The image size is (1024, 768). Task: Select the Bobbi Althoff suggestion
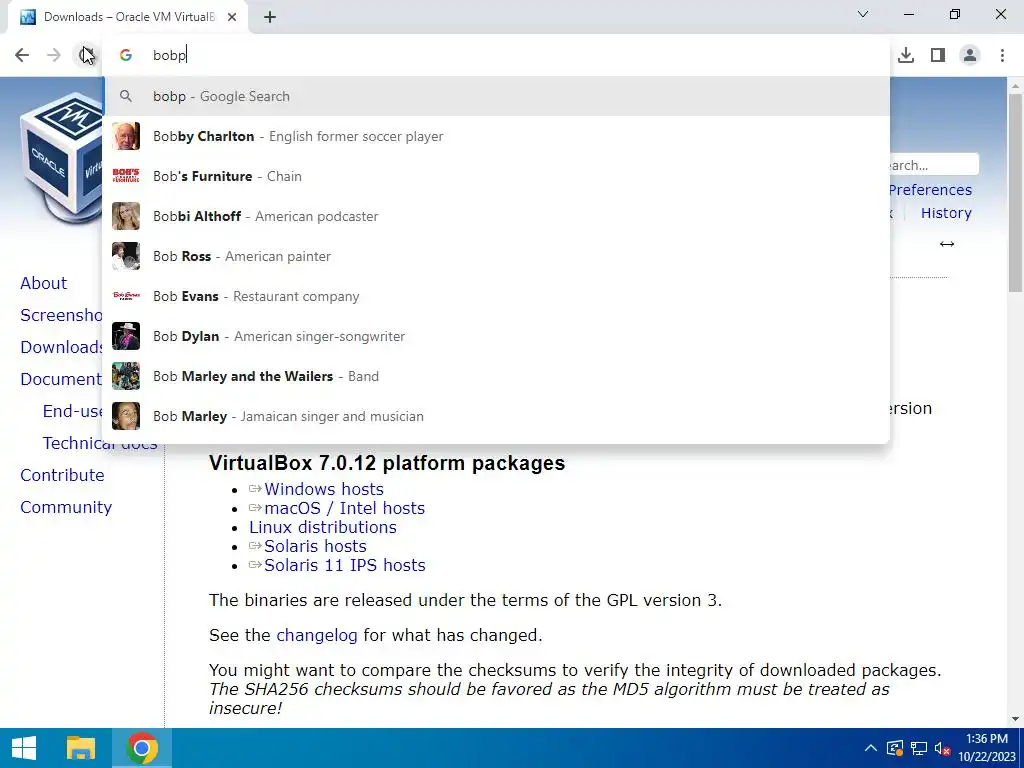pyautogui.click(x=496, y=216)
